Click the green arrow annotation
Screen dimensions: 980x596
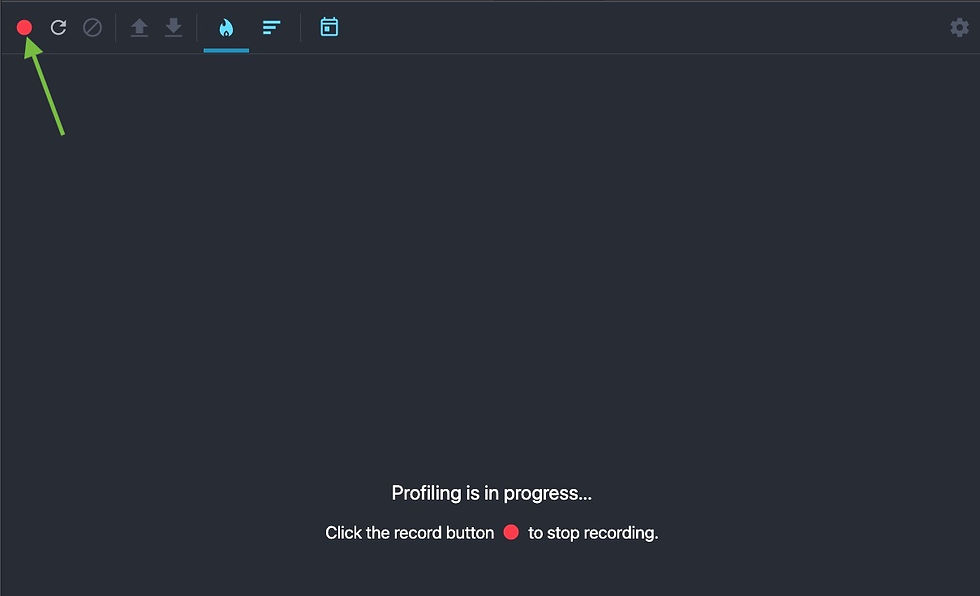tap(45, 87)
